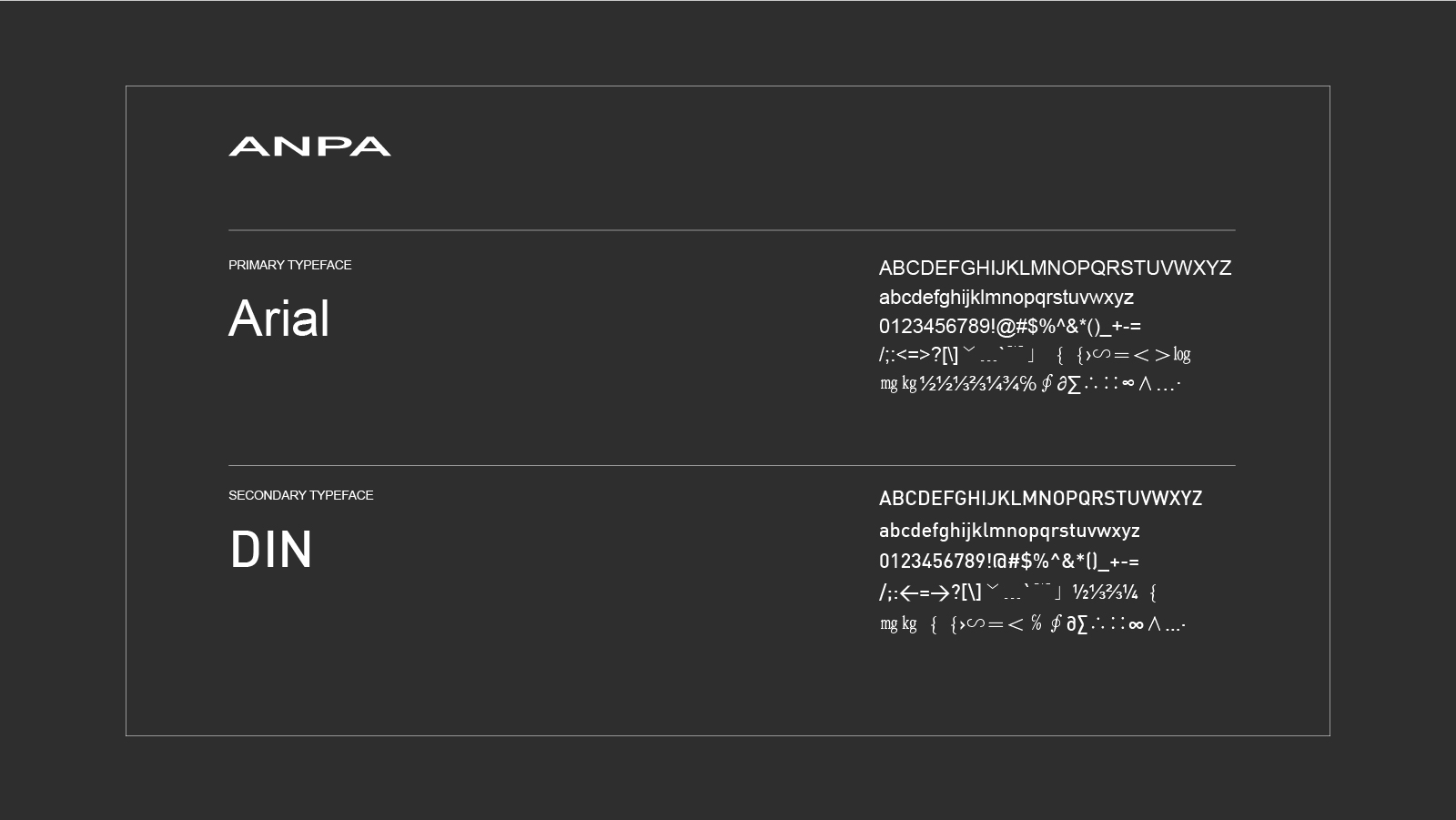This screenshot has width=1456, height=820.
Task: Select the Arial digits and symbols line
Action: click(x=1009, y=327)
